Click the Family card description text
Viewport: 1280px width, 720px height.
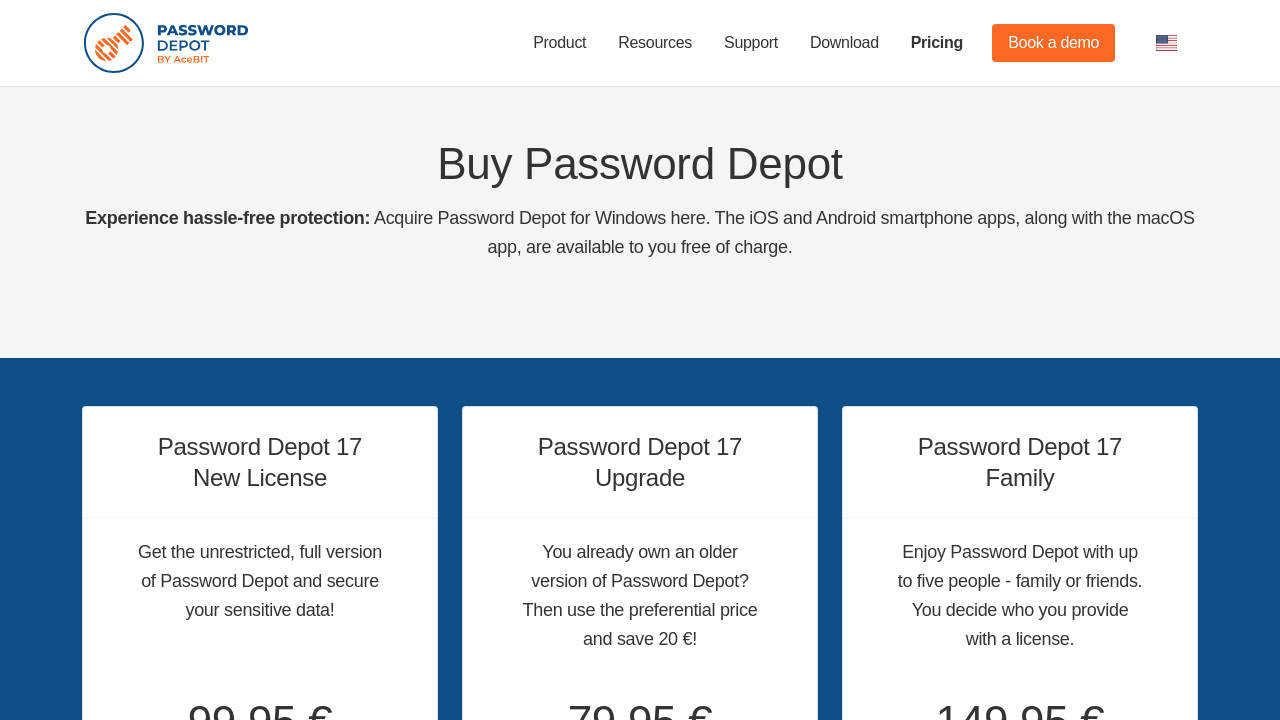coord(1019,596)
